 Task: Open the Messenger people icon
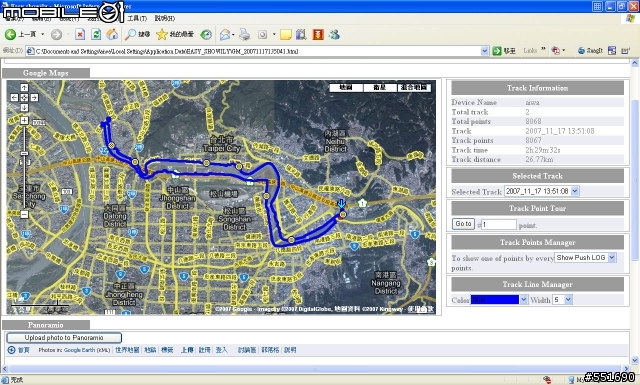pos(334,35)
